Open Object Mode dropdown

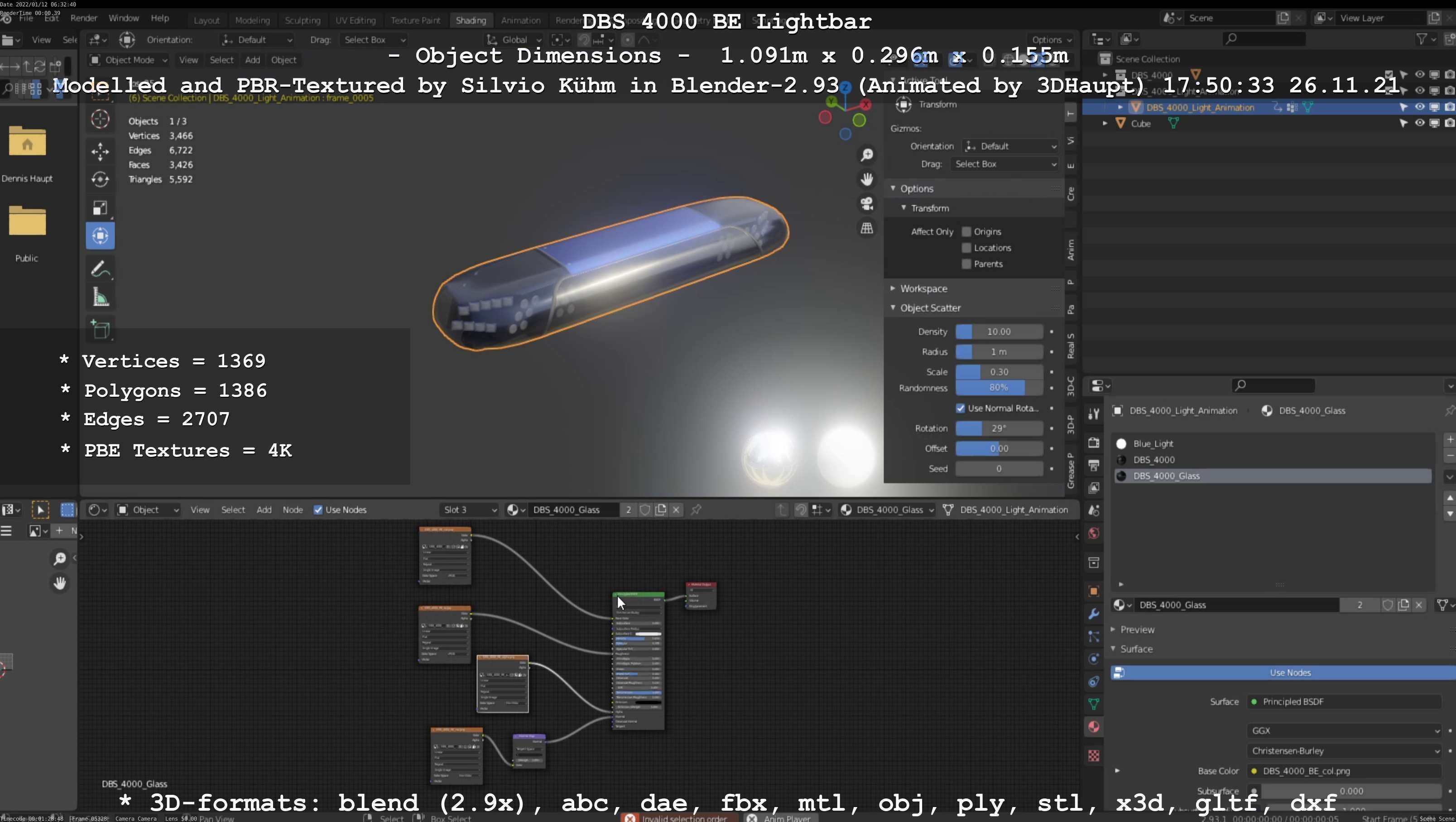(128, 60)
